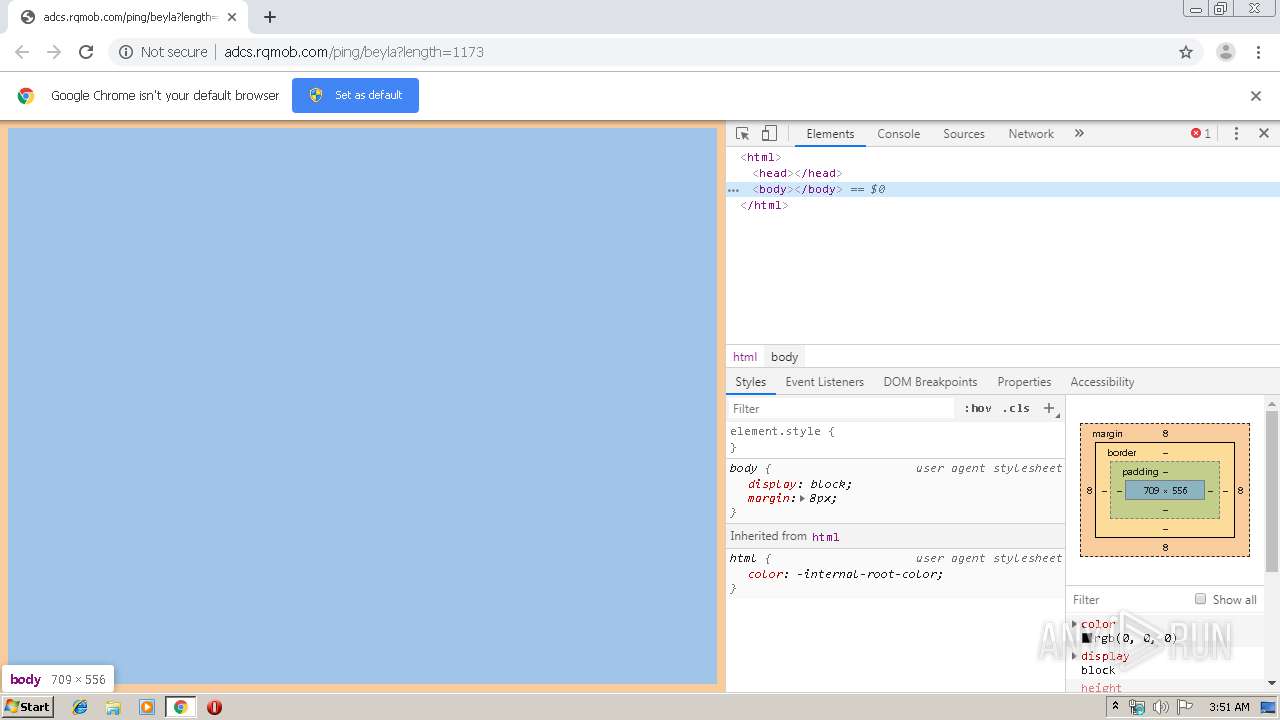
Task: Toggle the .cls class editor button
Action: 1016,408
